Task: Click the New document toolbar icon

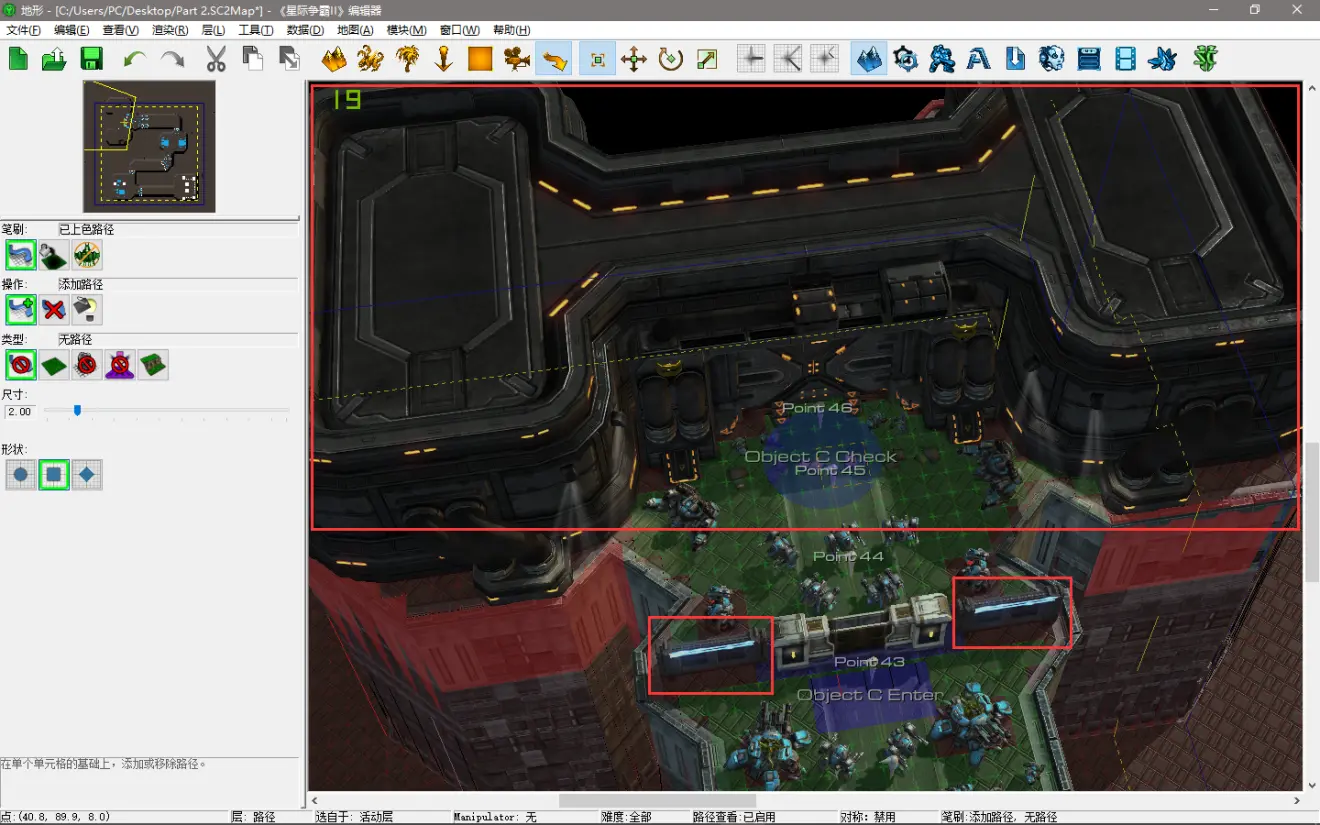Action: click(19, 59)
